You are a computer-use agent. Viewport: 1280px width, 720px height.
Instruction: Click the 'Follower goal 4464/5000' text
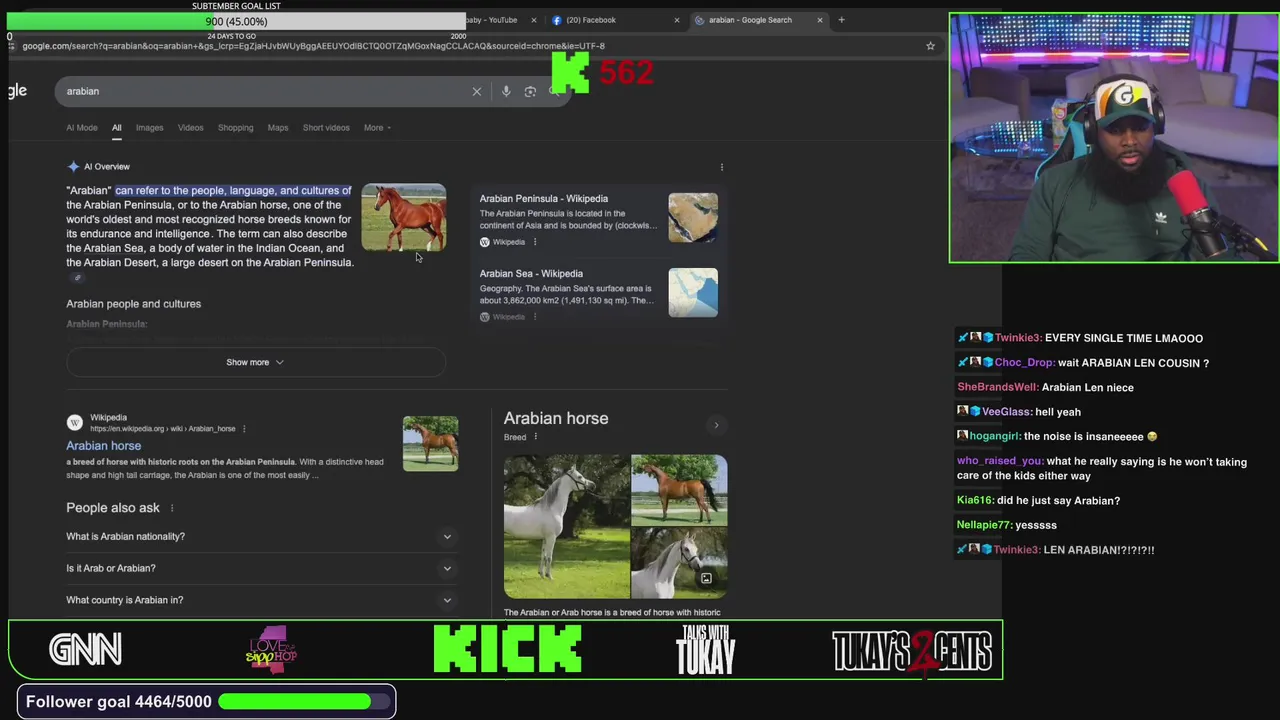pyautogui.click(x=118, y=702)
